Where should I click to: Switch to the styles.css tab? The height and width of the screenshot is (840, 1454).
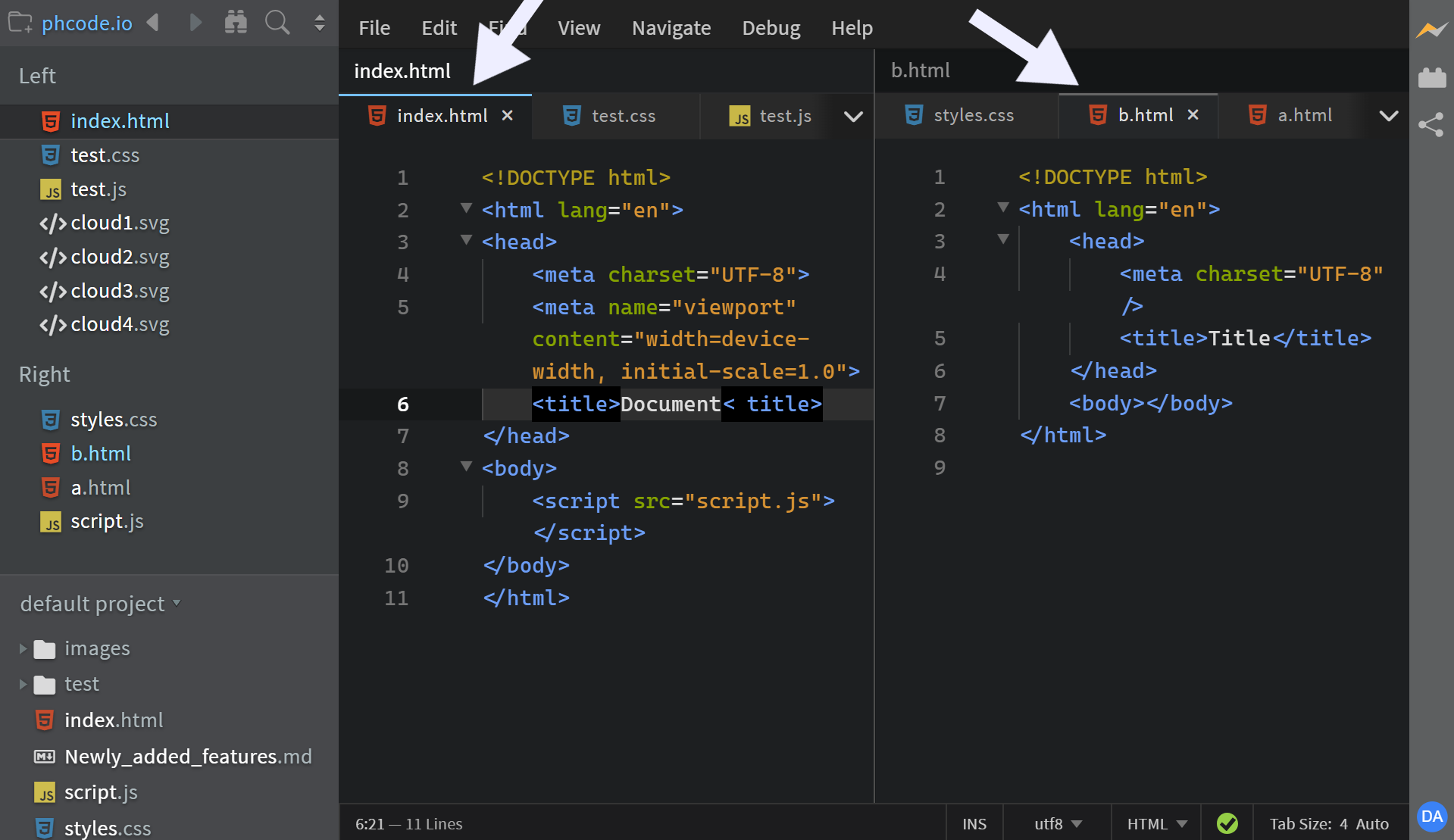click(974, 115)
